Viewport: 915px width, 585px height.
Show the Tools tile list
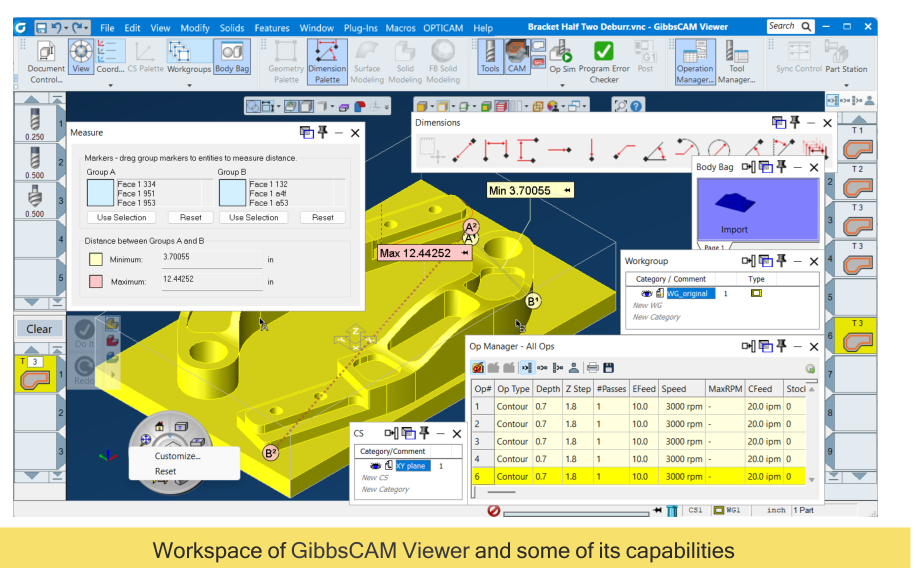click(490, 57)
